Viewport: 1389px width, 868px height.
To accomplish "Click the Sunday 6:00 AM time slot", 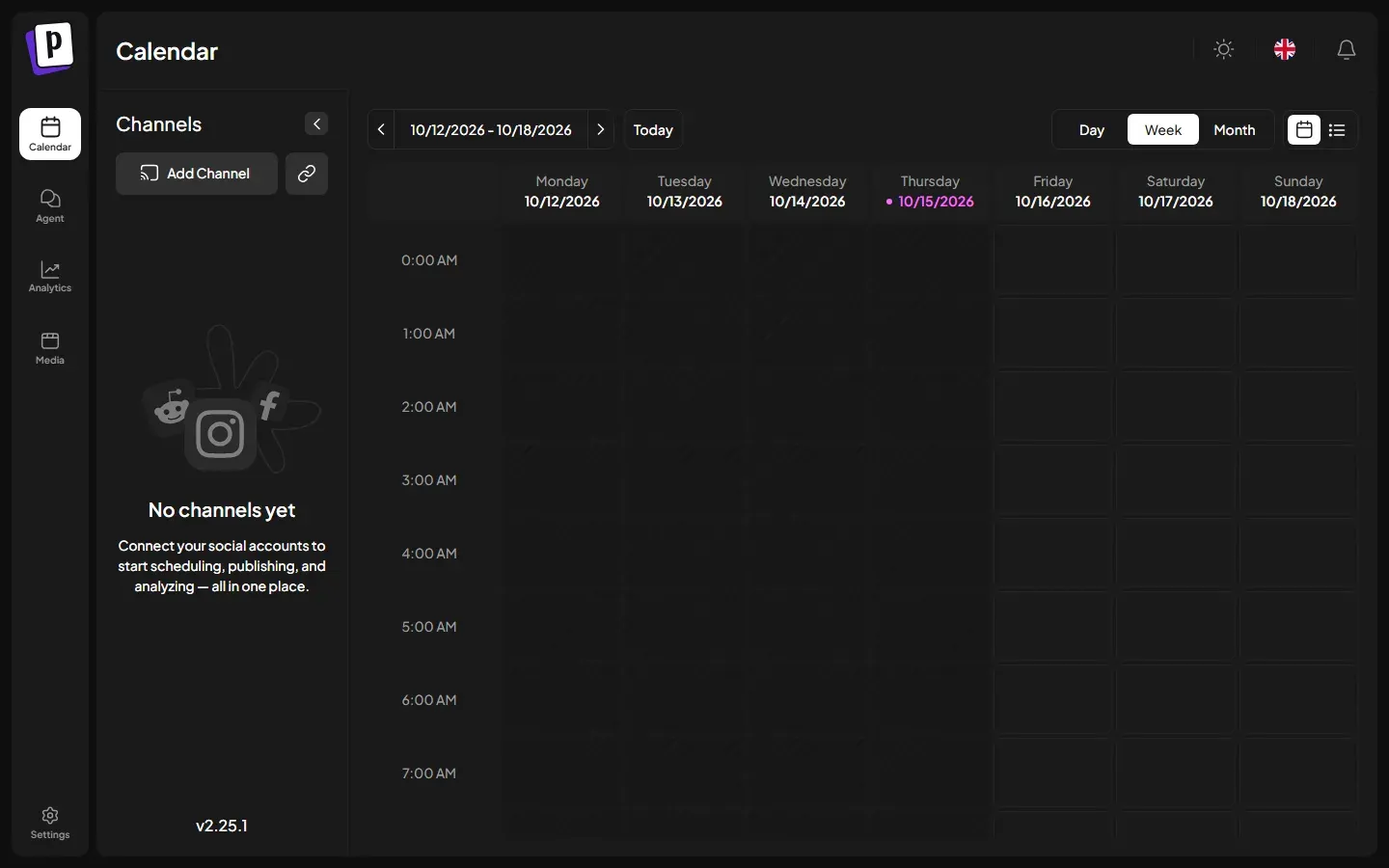I will click(x=1298, y=700).
